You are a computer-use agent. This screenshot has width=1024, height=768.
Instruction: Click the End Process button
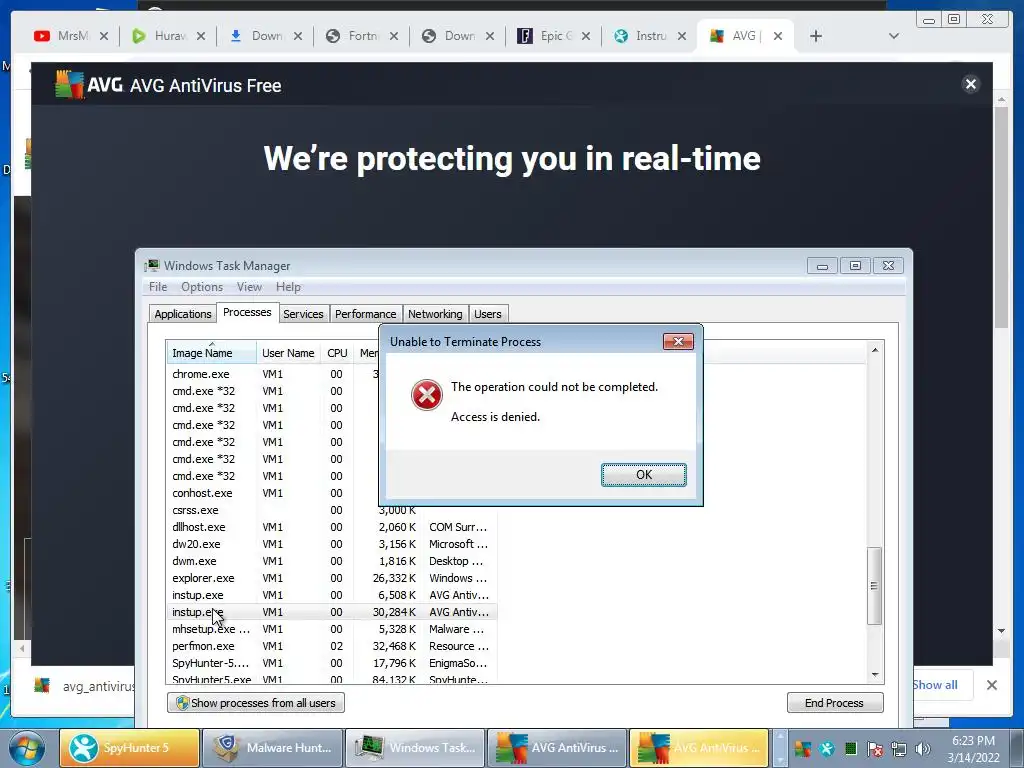835,703
